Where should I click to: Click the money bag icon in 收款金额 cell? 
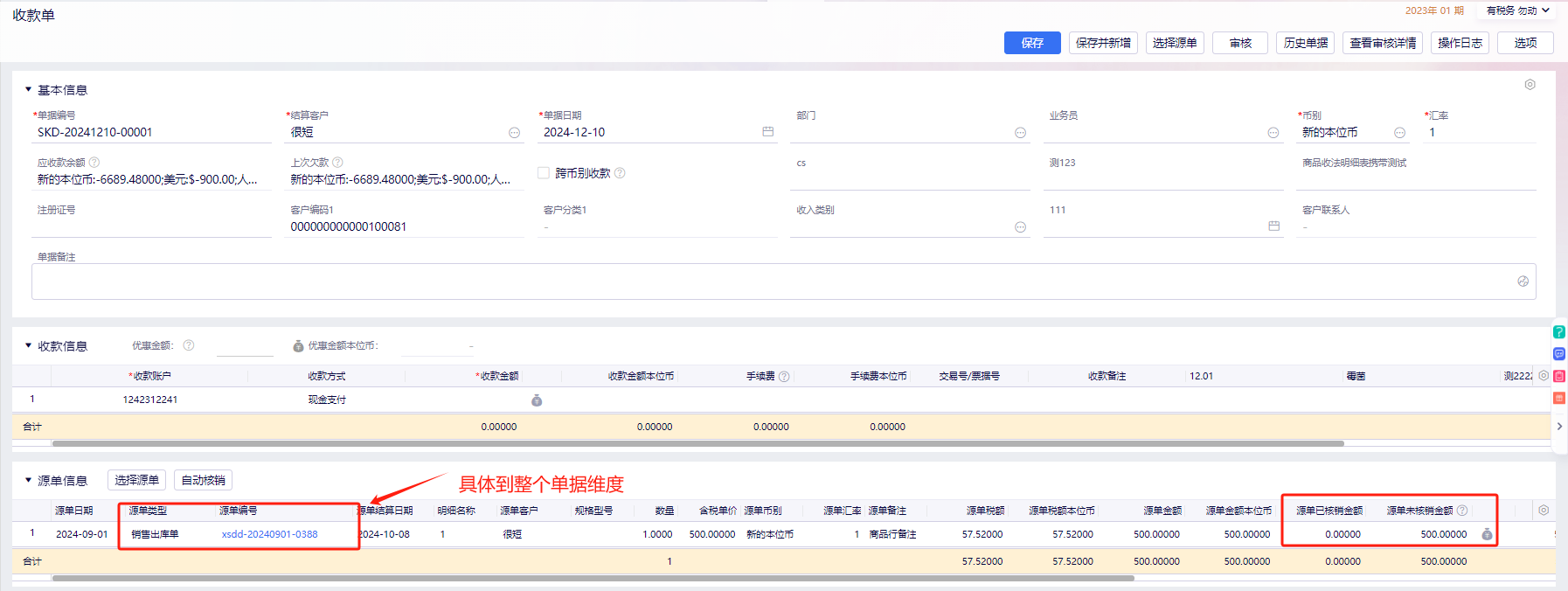pyautogui.click(x=537, y=400)
